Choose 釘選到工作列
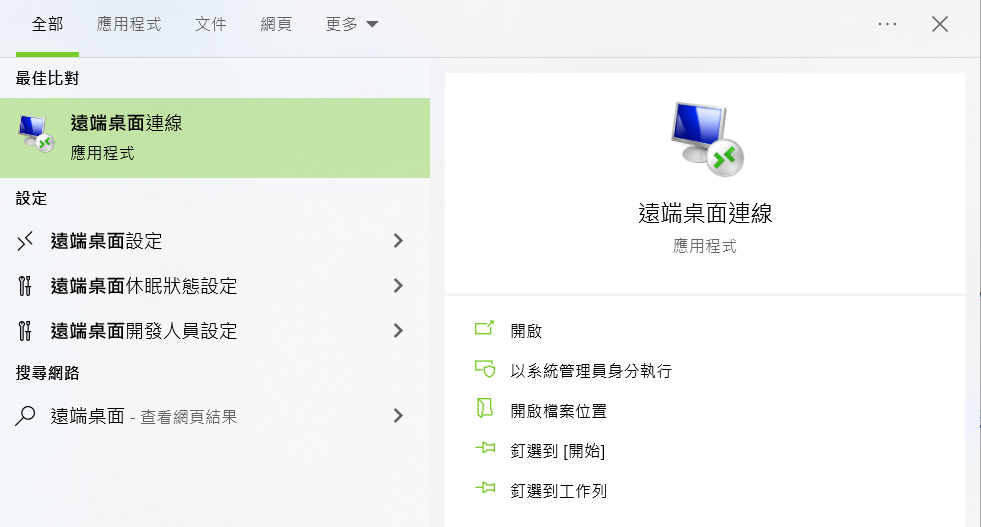Viewport: 981px width, 527px height. coord(559,491)
